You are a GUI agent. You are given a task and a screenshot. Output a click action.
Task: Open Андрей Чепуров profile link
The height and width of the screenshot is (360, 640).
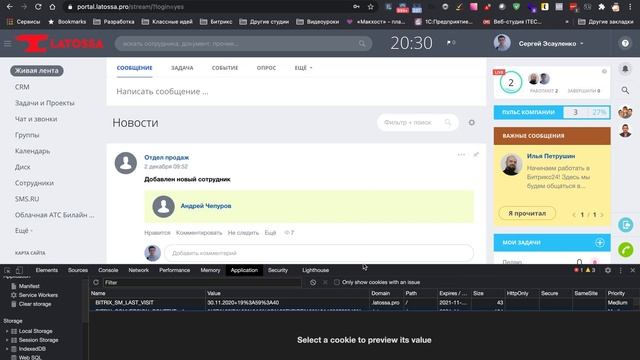tap(206, 206)
